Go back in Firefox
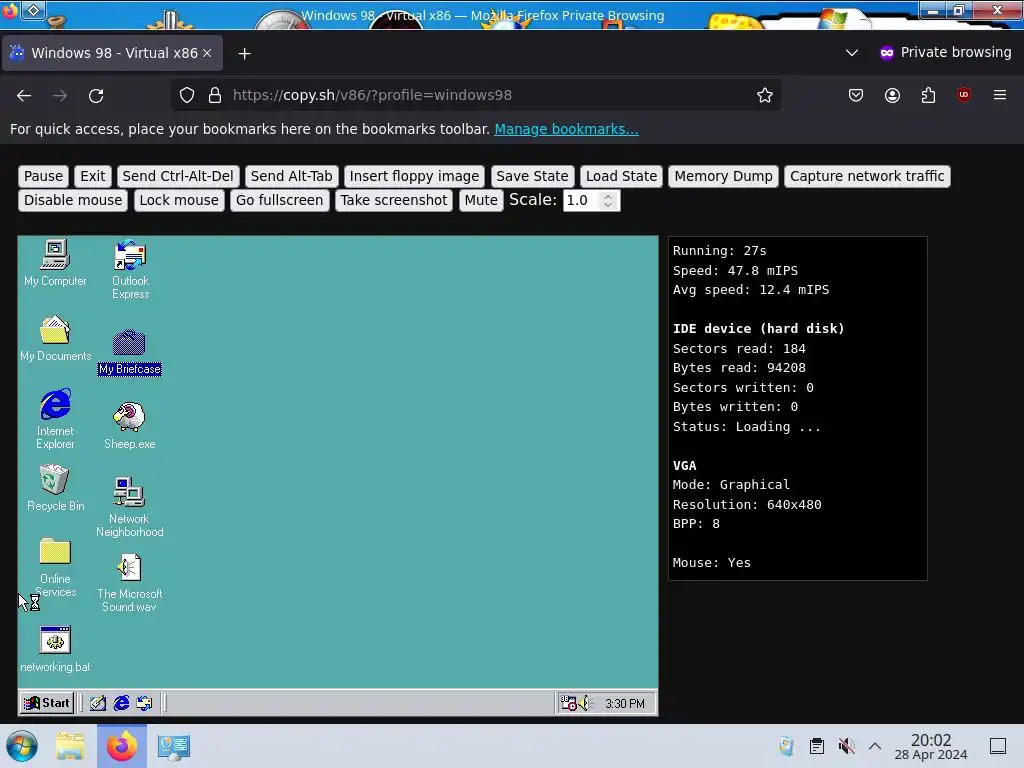 pos(24,95)
